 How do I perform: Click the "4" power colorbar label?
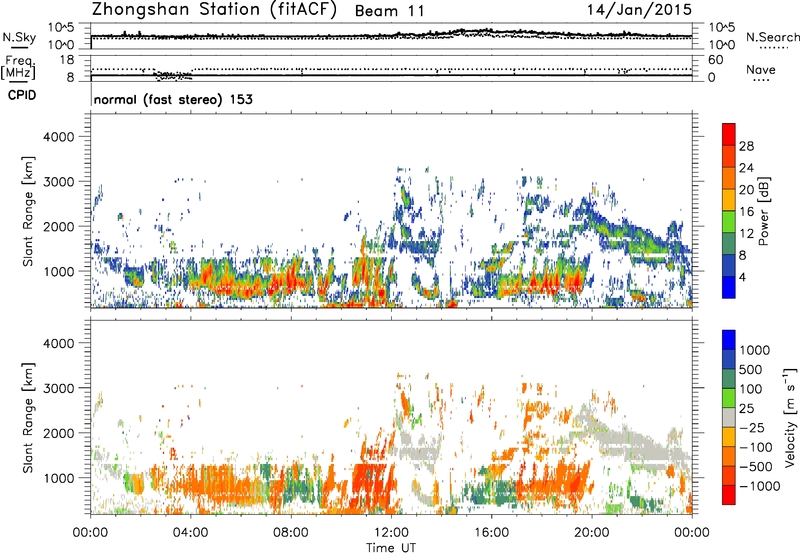742,277
